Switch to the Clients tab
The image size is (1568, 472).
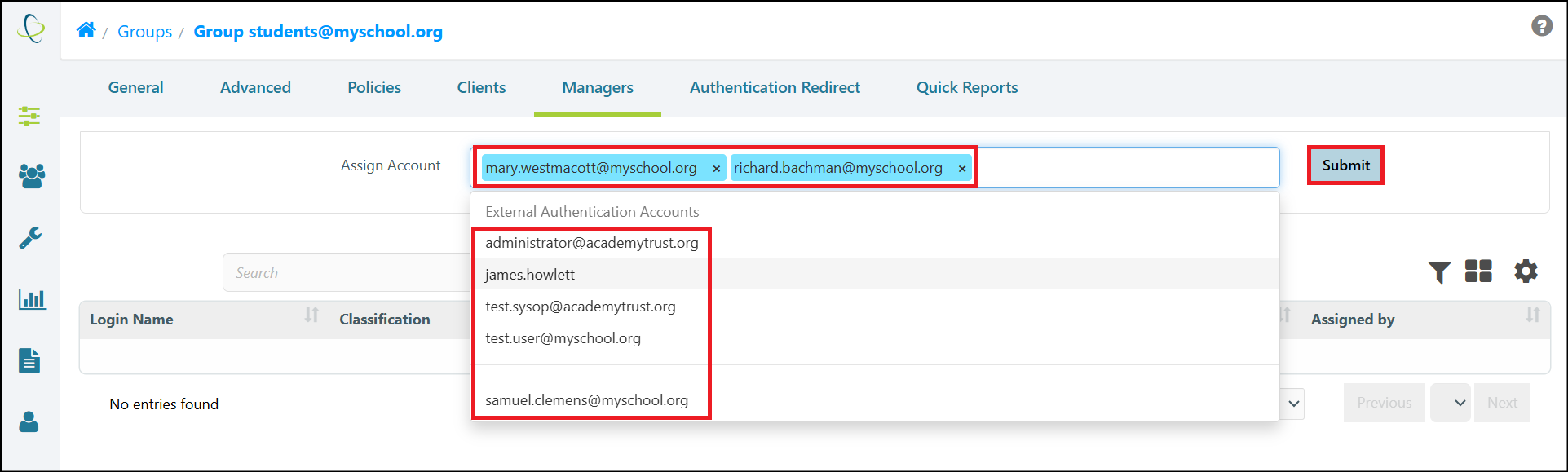[481, 87]
